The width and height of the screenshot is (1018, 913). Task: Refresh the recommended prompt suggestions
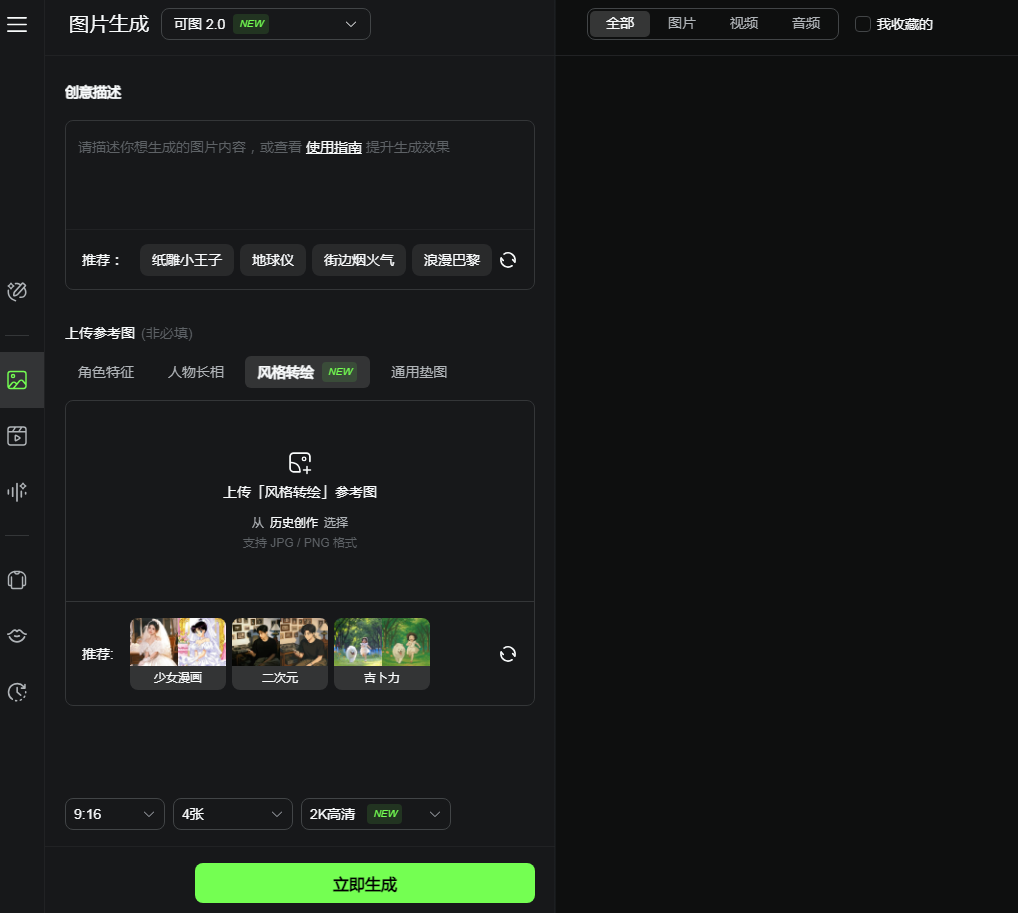[x=508, y=260]
